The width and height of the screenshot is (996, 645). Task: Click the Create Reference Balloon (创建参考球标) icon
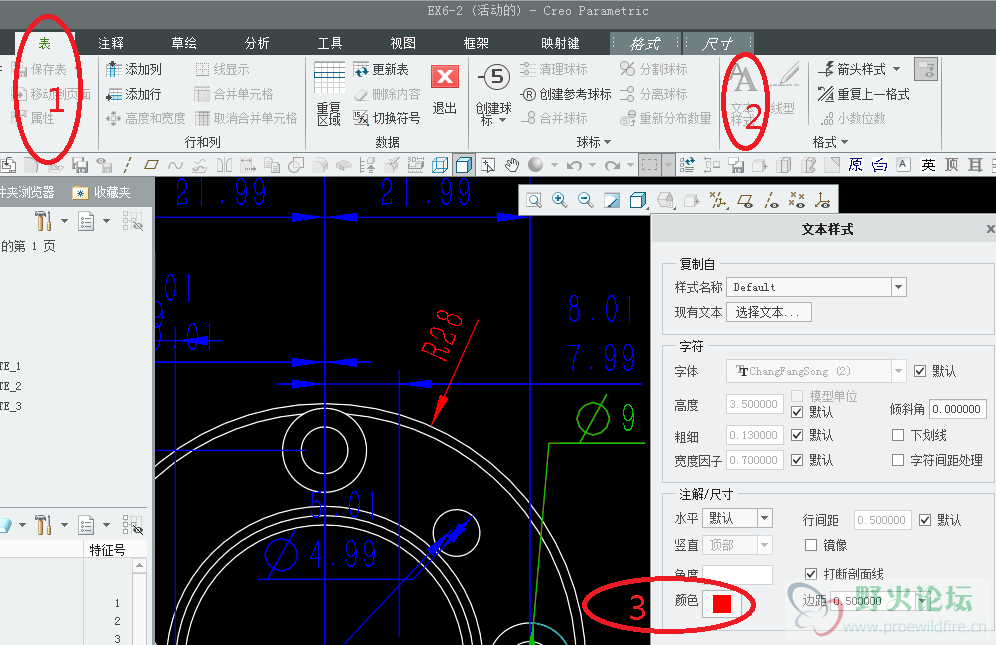pyautogui.click(x=528, y=95)
